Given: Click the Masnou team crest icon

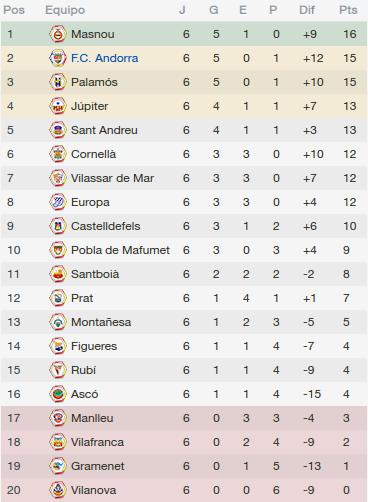Looking at the screenshot, I should 58,34.
